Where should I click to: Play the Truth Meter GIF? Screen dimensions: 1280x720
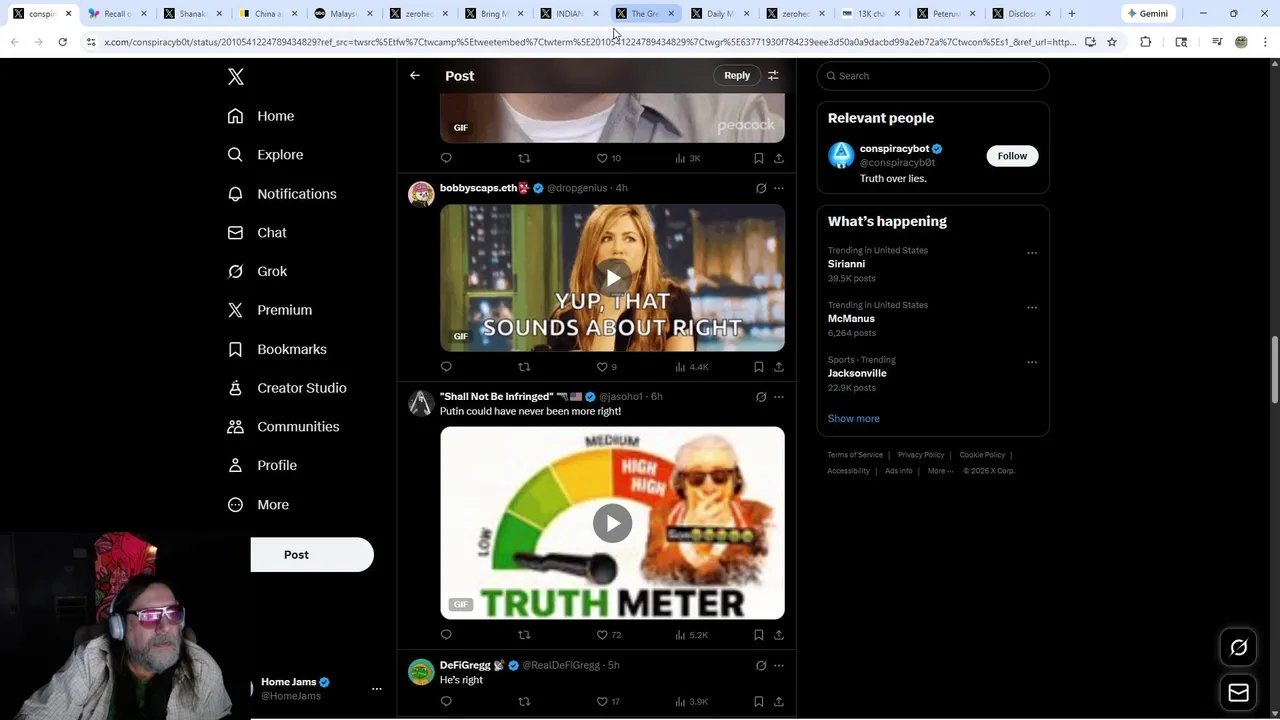[x=612, y=523]
